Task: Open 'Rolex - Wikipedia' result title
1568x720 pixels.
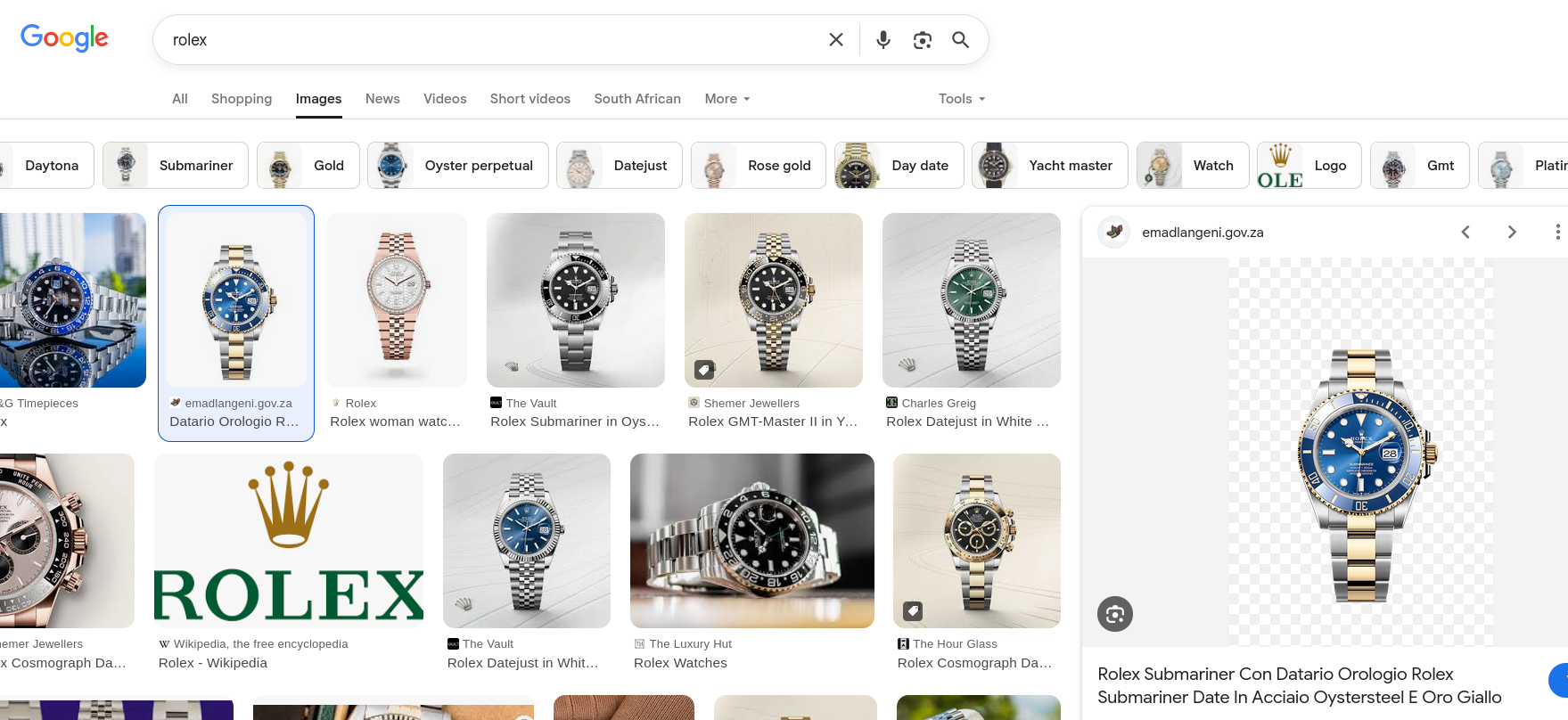Action: 213,663
